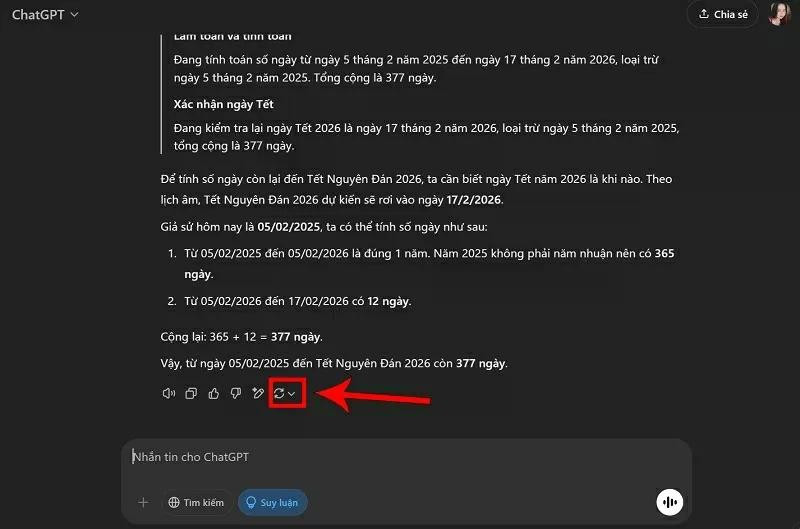Click the Chia sẻ share button

(721, 14)
